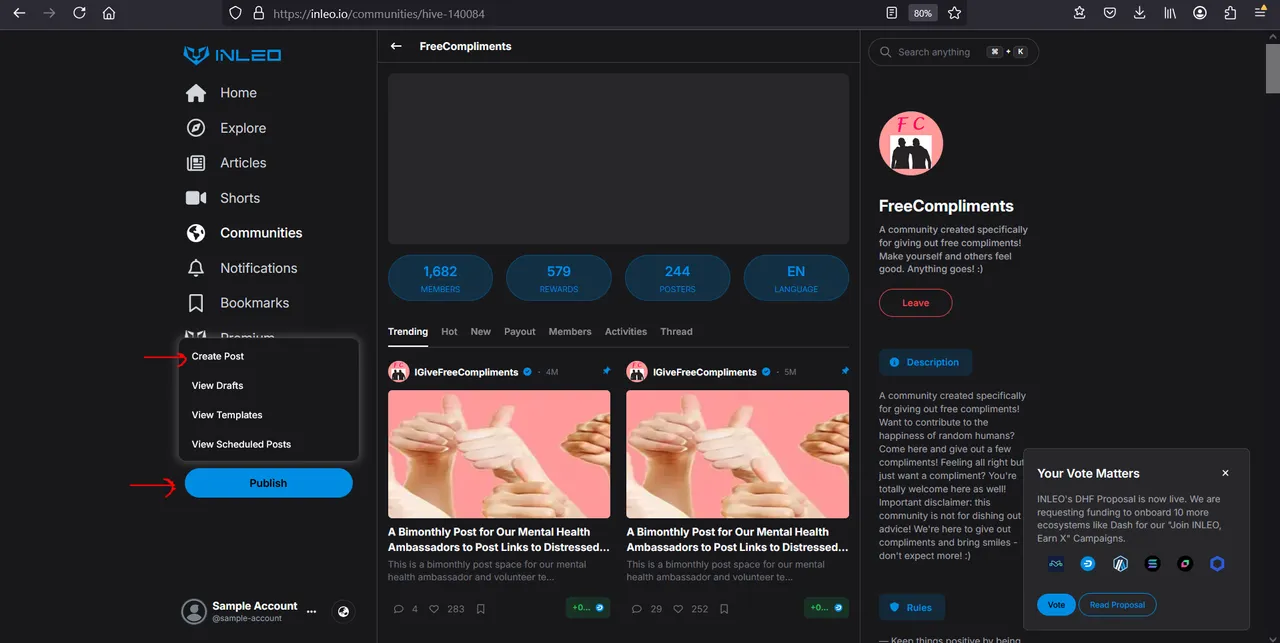
Task: Select Communities globe icon in sidebar
Action: (196, 233)
